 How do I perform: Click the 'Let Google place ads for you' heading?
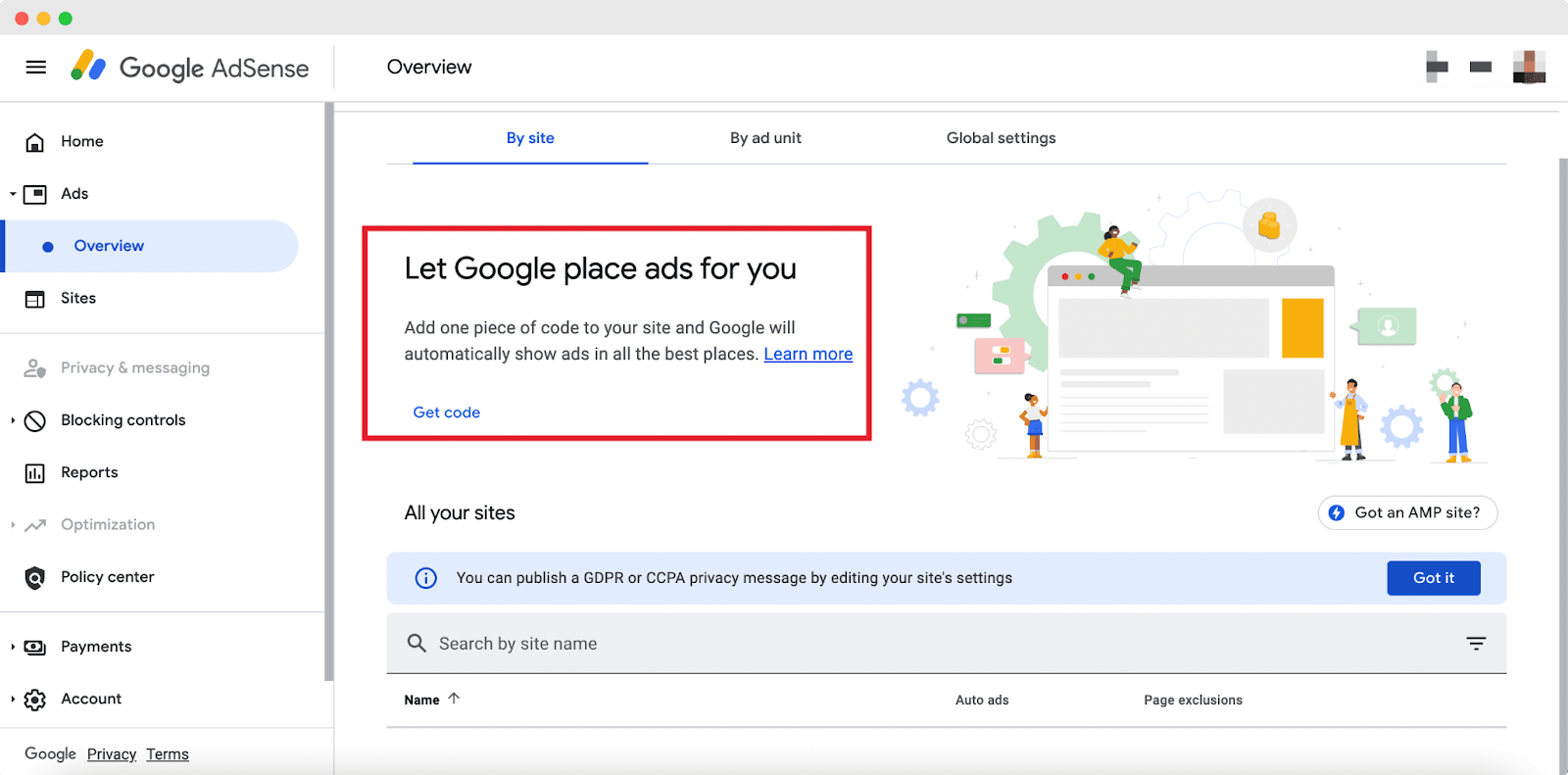pos(601,268)
